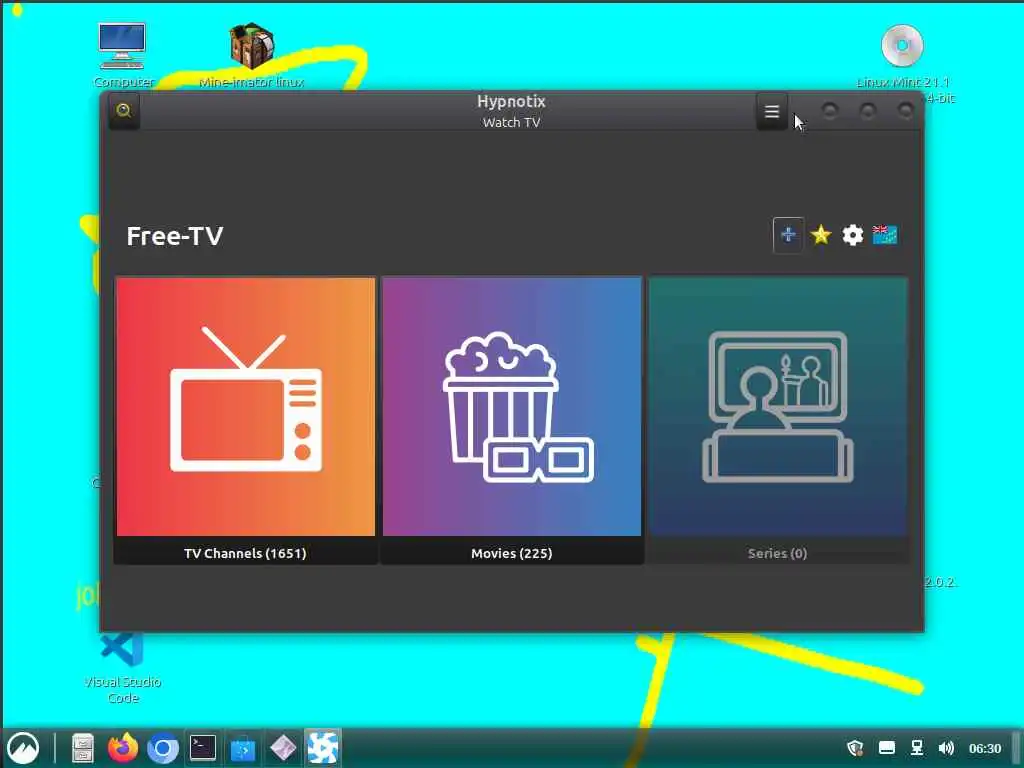Close the Hypnotix window
Image resolution: width=1024 pixels, height=768 pixels.
(905, 111)
